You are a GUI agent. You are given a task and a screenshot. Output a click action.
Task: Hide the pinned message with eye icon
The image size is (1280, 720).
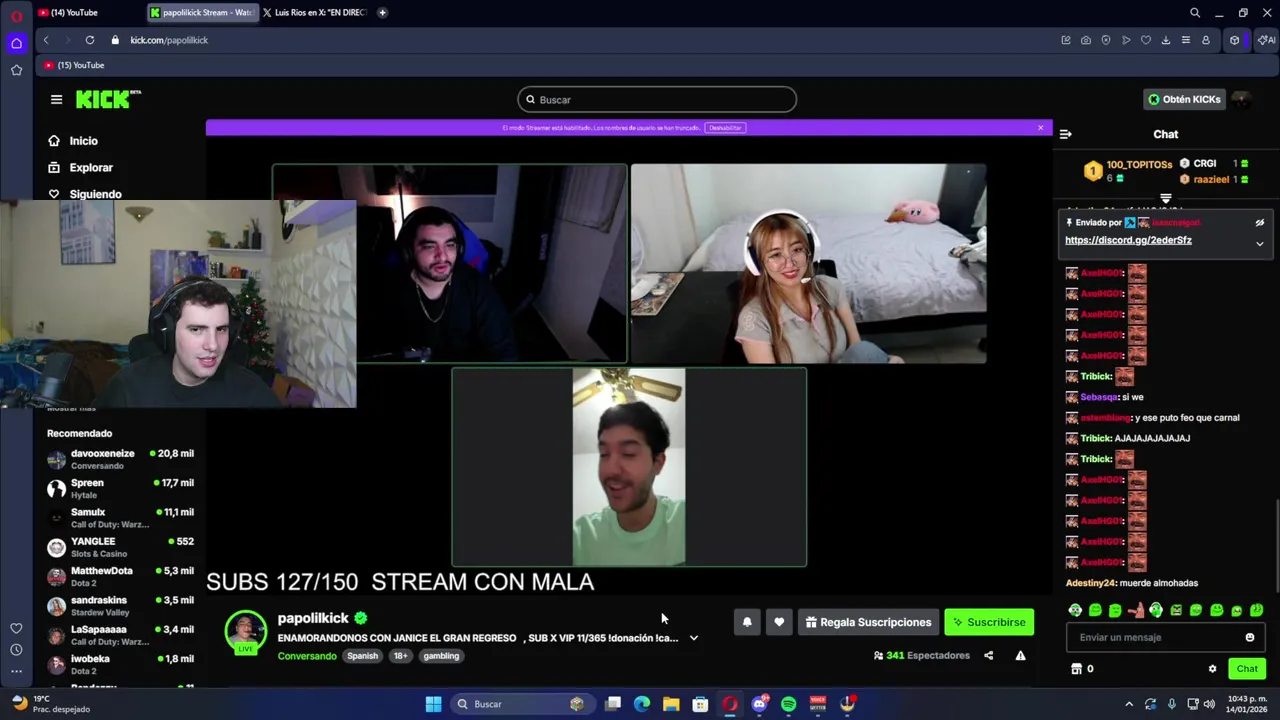(1260, 222)
